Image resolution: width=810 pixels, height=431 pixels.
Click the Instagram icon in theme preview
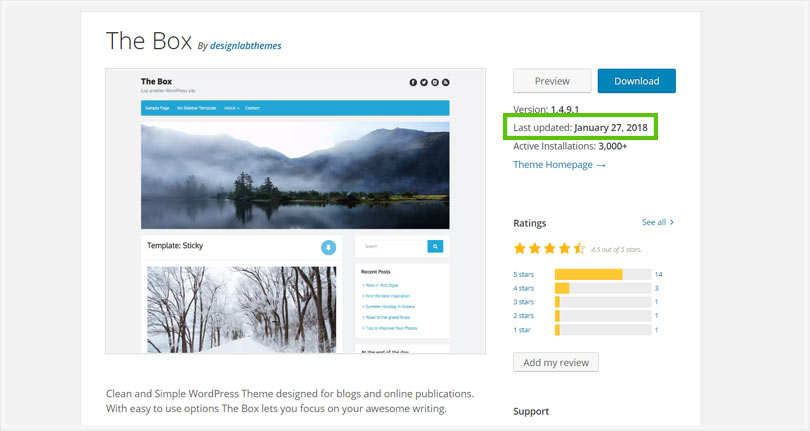(435, 82)
